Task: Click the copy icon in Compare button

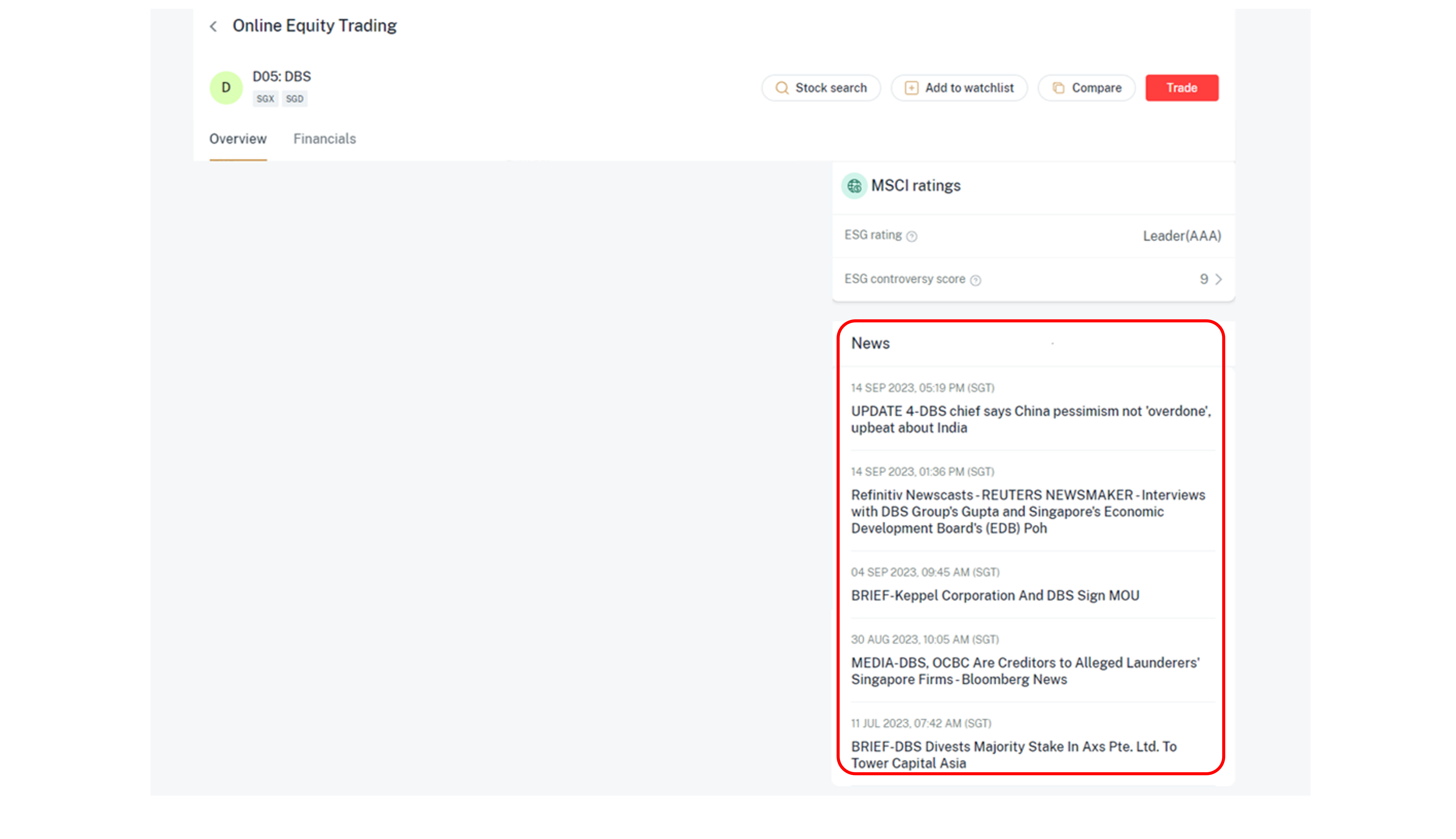Action: click(1058, 88)
